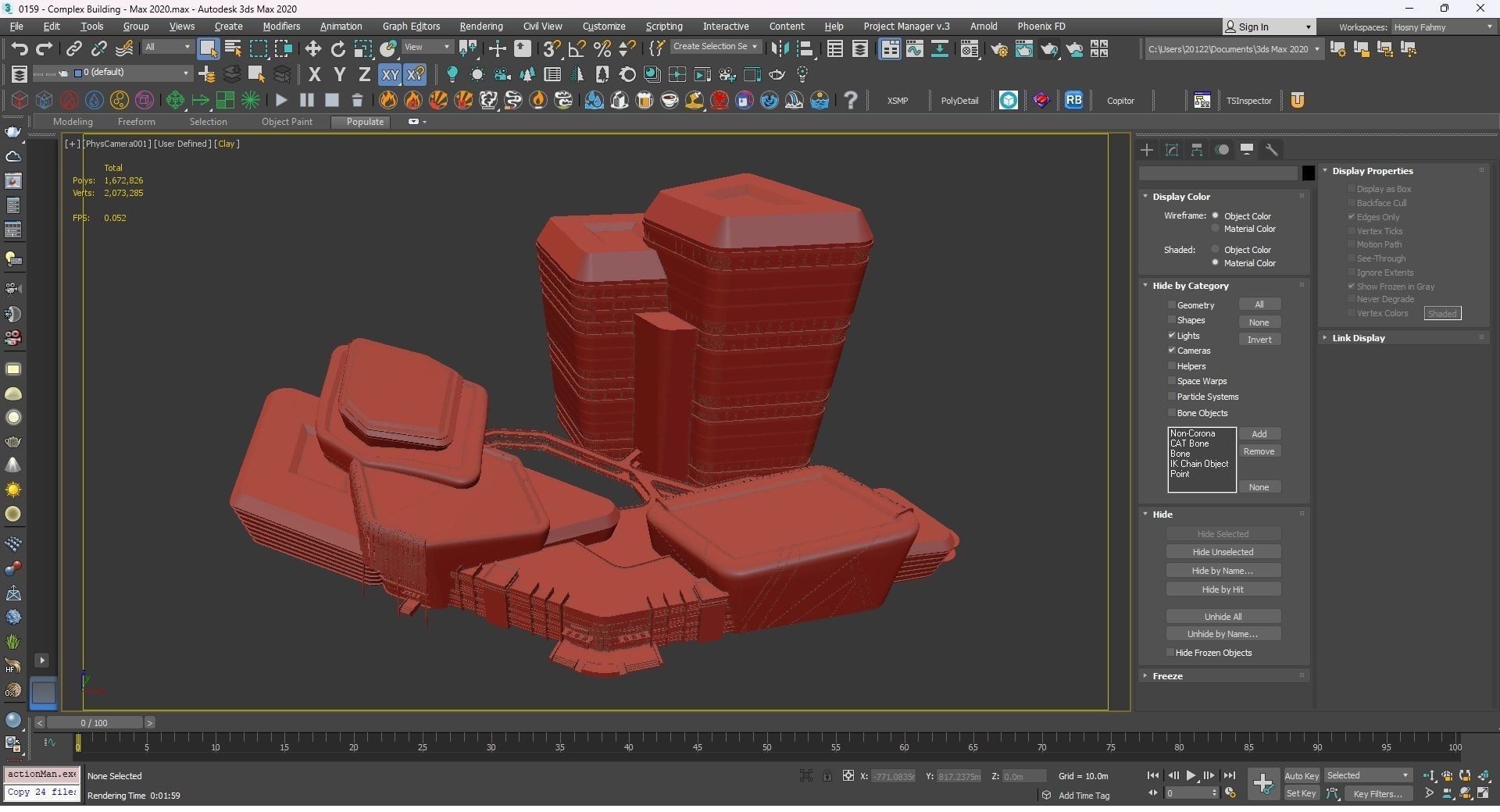Click Go to End playback button
This screenshot has width=1500, height=812.
[x=1229, y=775]
